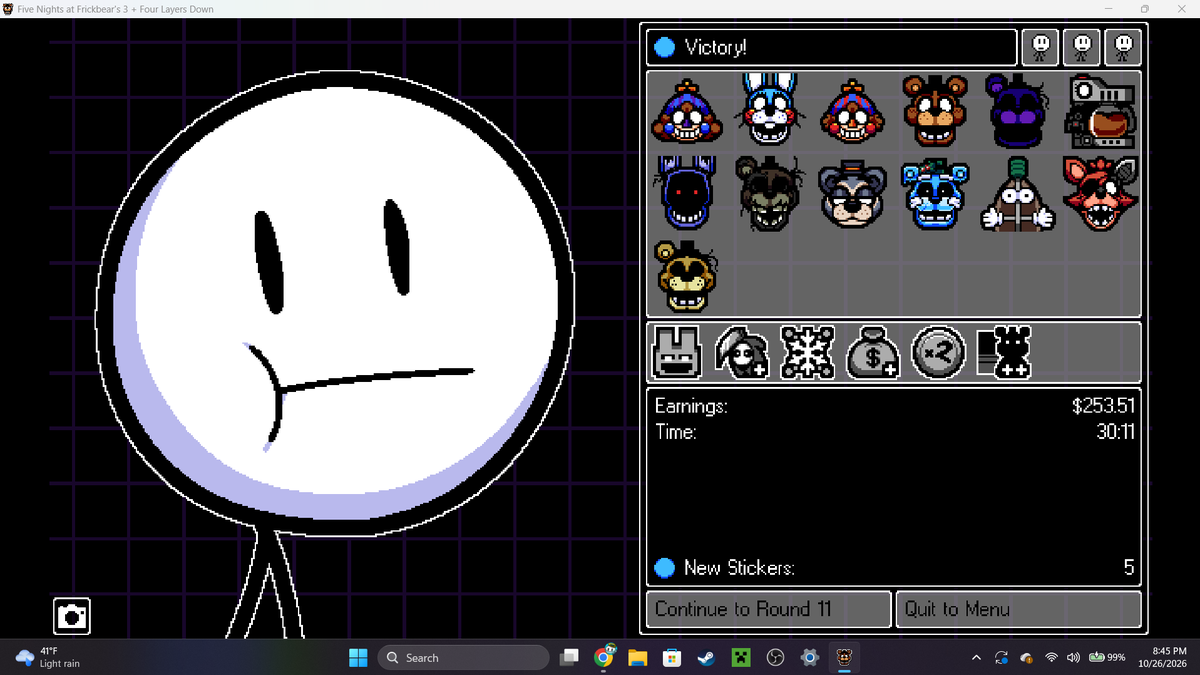Click the Frickbear game taskbar icon
This screenshot has height=675, width=1200.
(845, 657)
